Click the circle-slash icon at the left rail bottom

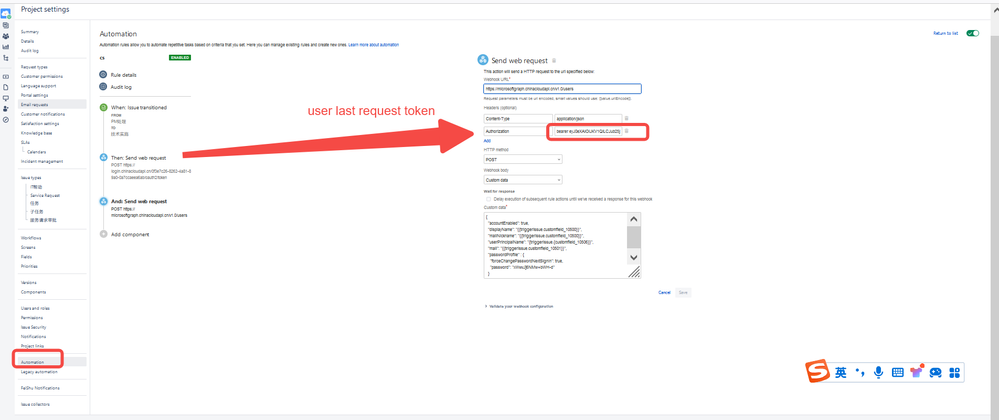pyautogui.click(x=6, y=120)
